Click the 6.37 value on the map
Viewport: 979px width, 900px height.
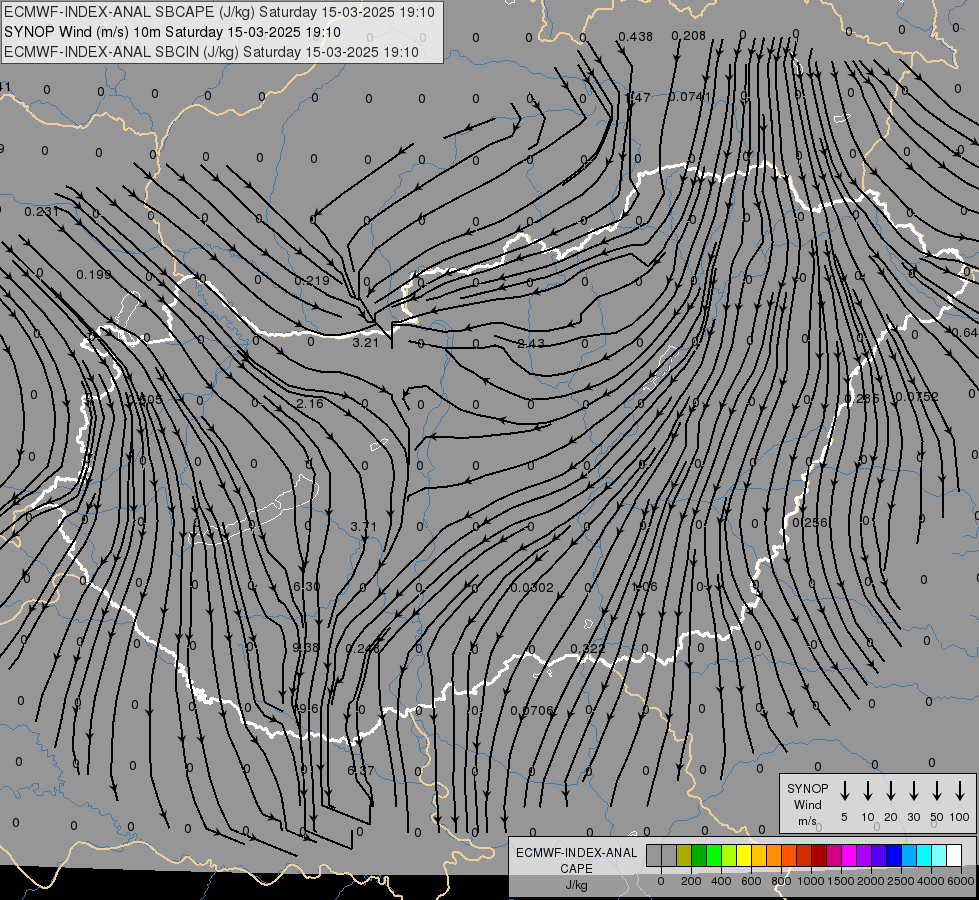[x=360, y=770]
